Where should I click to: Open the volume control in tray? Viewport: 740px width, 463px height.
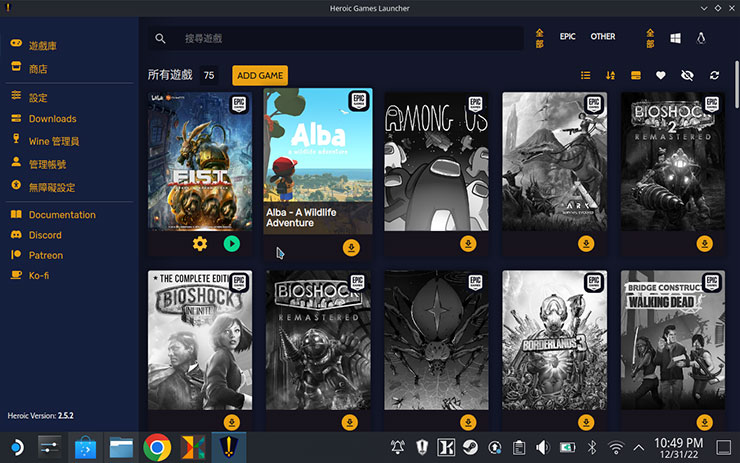pos(543,447)
